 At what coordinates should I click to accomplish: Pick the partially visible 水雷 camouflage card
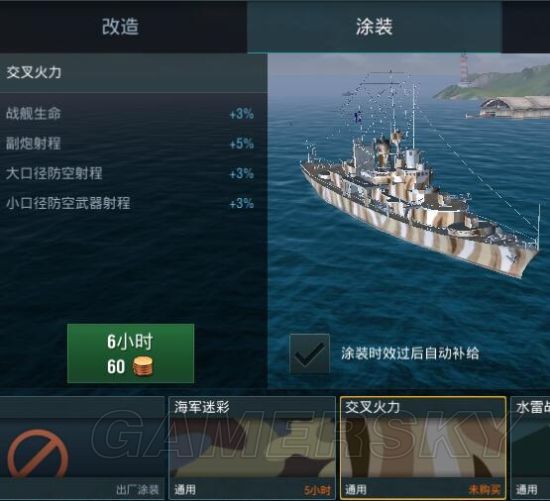click(530, 448)
